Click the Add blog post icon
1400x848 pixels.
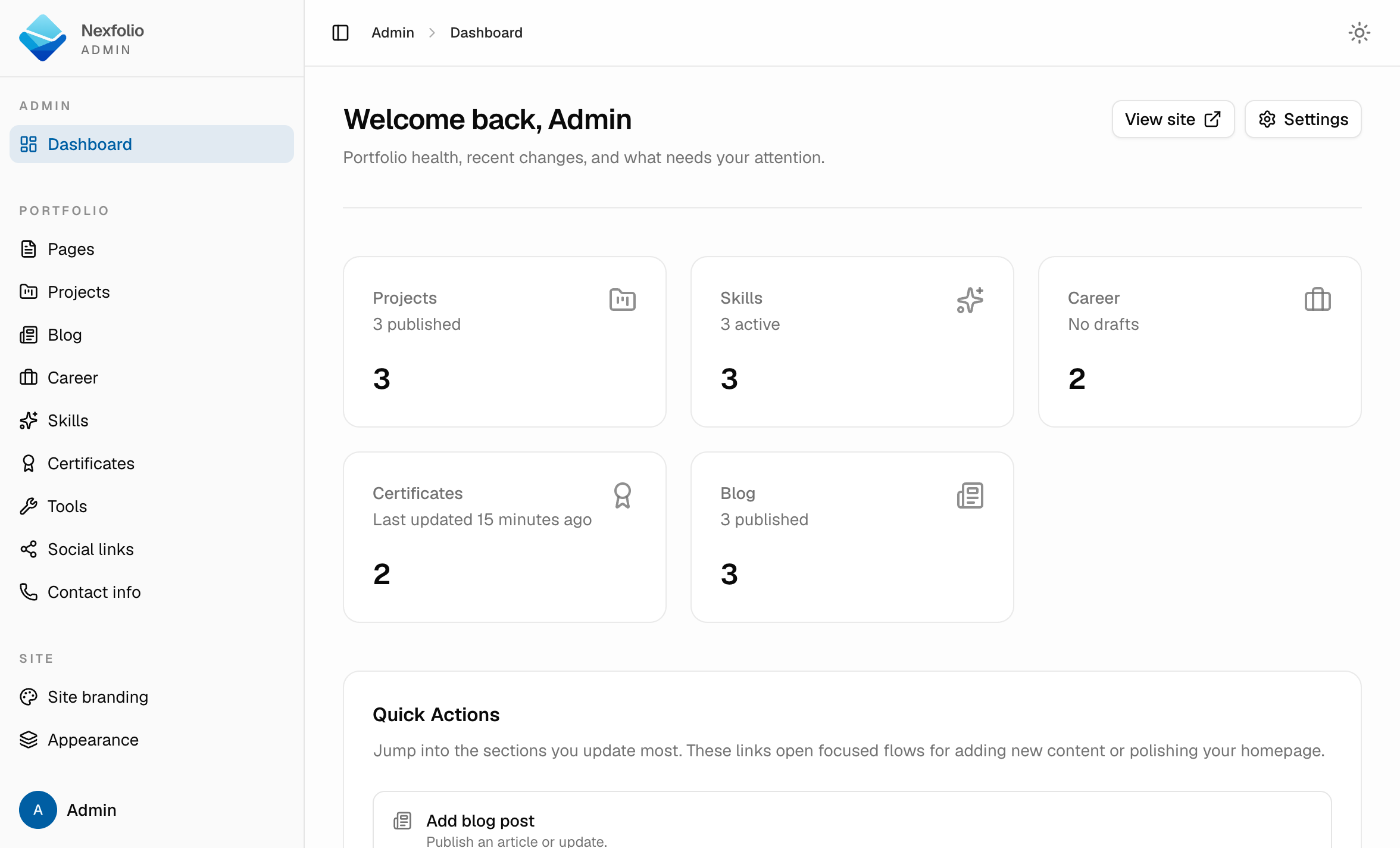point(402,821)
